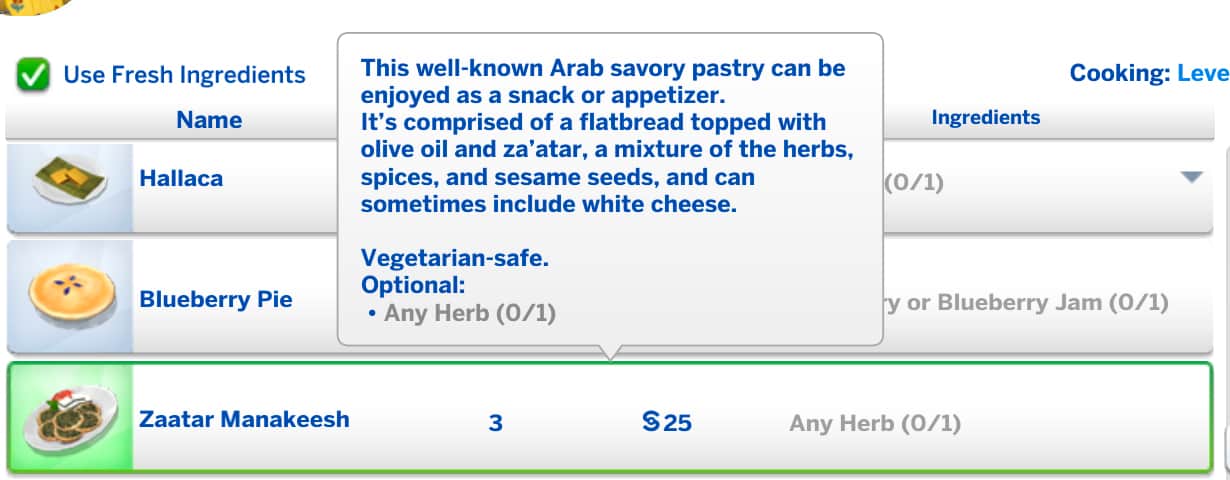1230x480 pixels.
Task: Click the Ingredients column header
Action: 985,118
